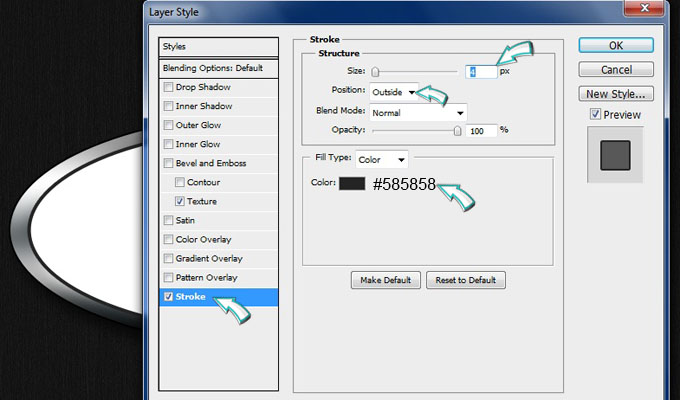Select the Pattern Overlay label
Image resolution: width=680 pixels, height=400 pixels.
point(206,278)
